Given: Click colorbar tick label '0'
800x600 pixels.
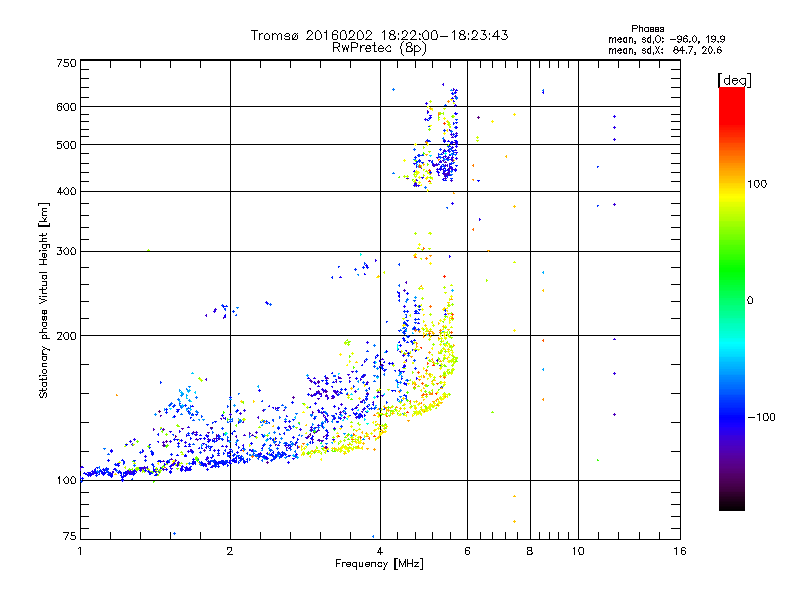Looking at the screenshot, I should click(x=750, y=301).
